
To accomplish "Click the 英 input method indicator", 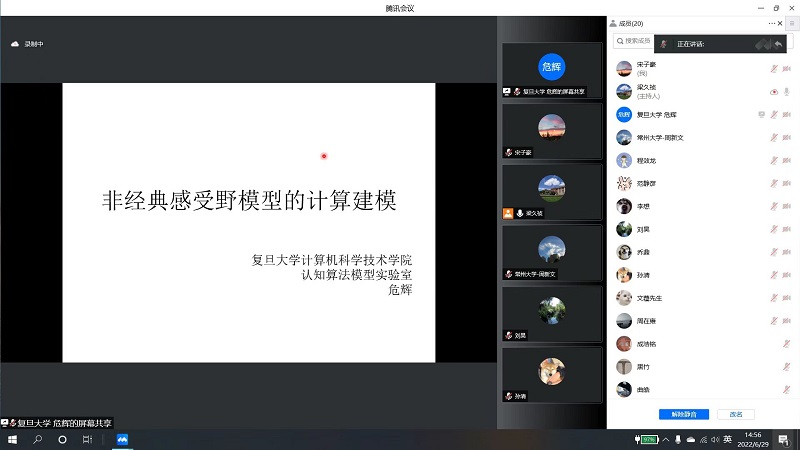I will [728, 440].
